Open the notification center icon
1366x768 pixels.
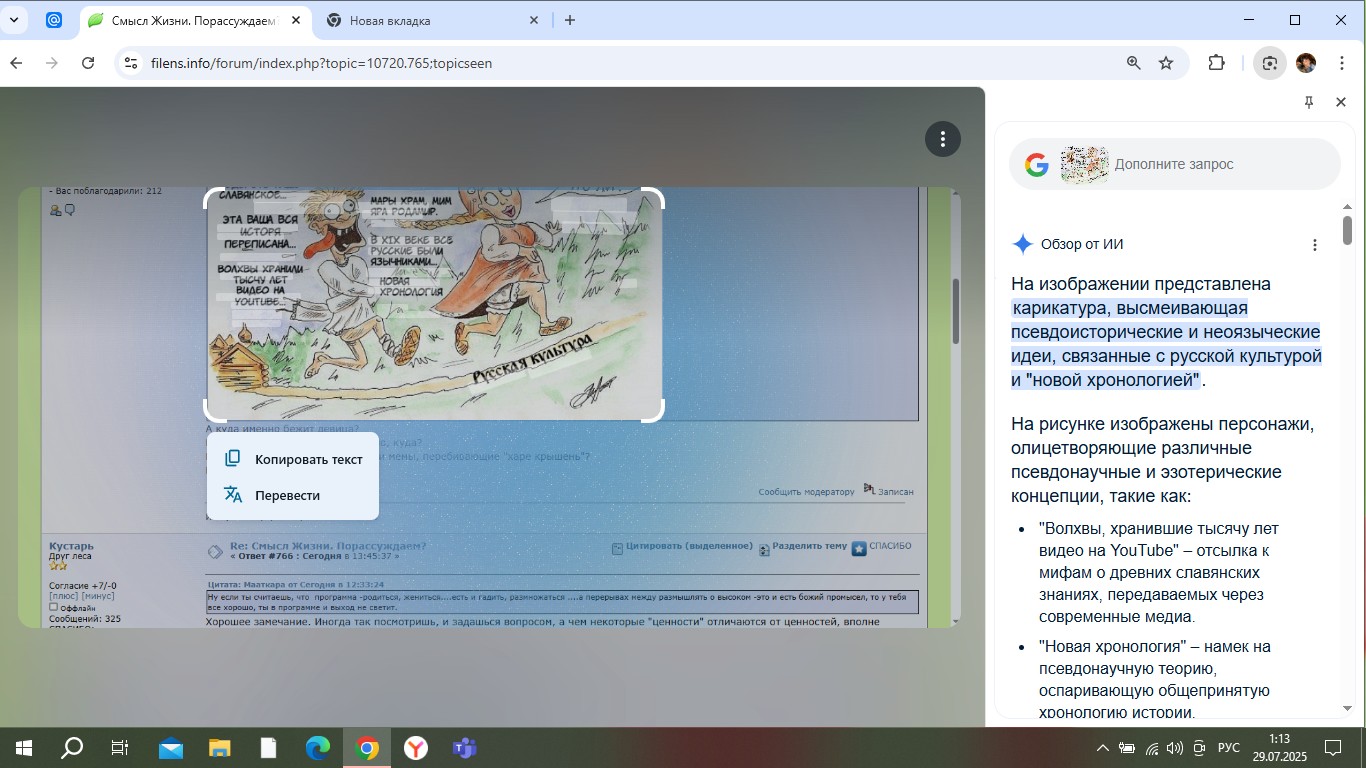tap(1333, 748)
